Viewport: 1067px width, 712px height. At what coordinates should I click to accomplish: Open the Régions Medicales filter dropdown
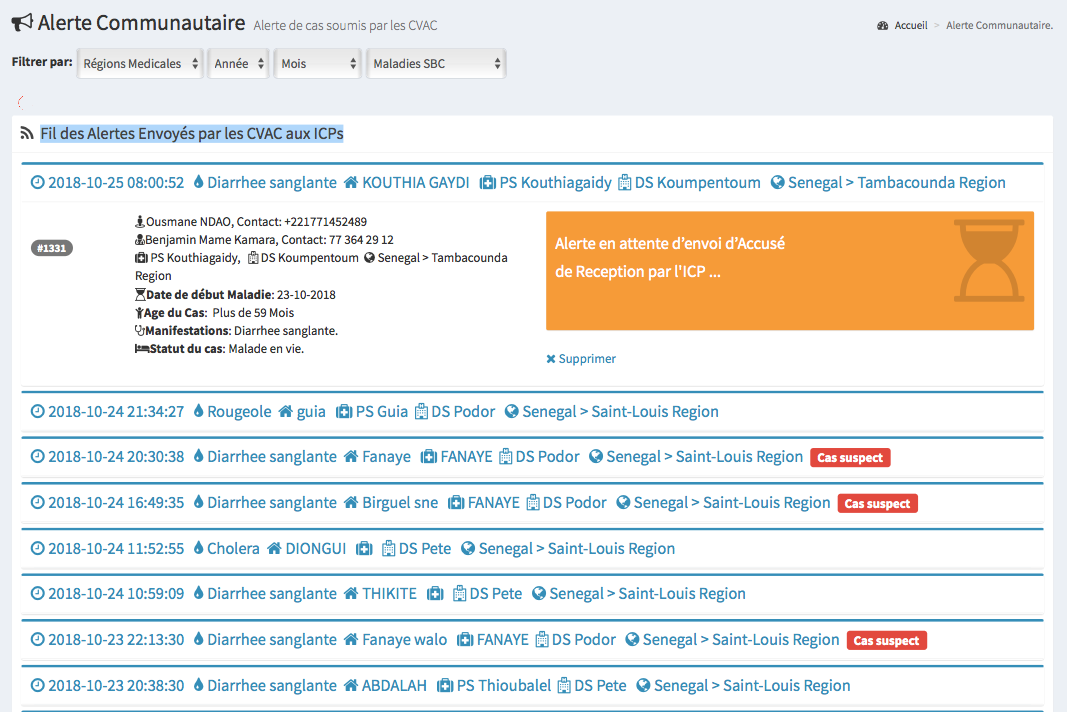(x=140, y=64)
